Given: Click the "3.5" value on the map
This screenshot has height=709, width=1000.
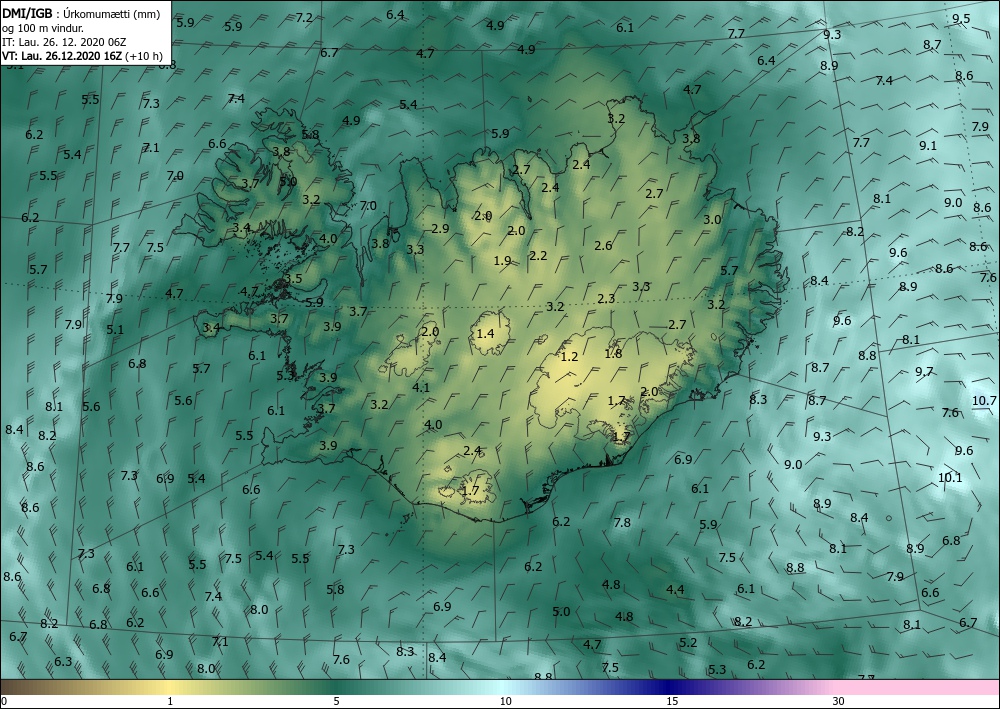Looking at the screenshot, I should [x=293, y=278].
